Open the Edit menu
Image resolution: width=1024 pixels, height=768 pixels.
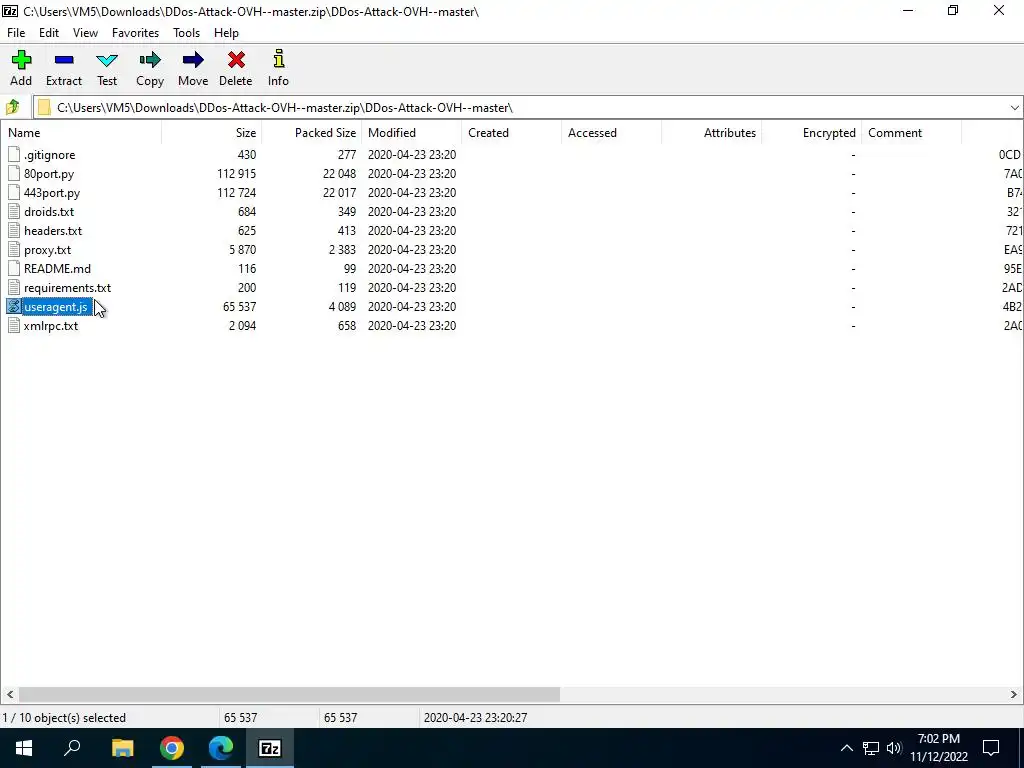49,33
